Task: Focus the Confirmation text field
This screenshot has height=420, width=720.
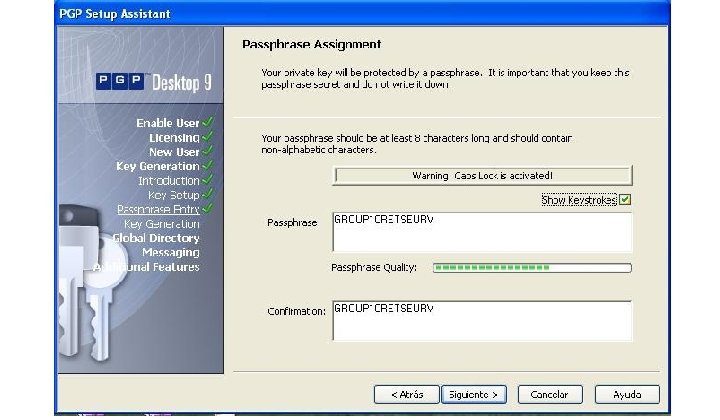Action: (482, 321)
